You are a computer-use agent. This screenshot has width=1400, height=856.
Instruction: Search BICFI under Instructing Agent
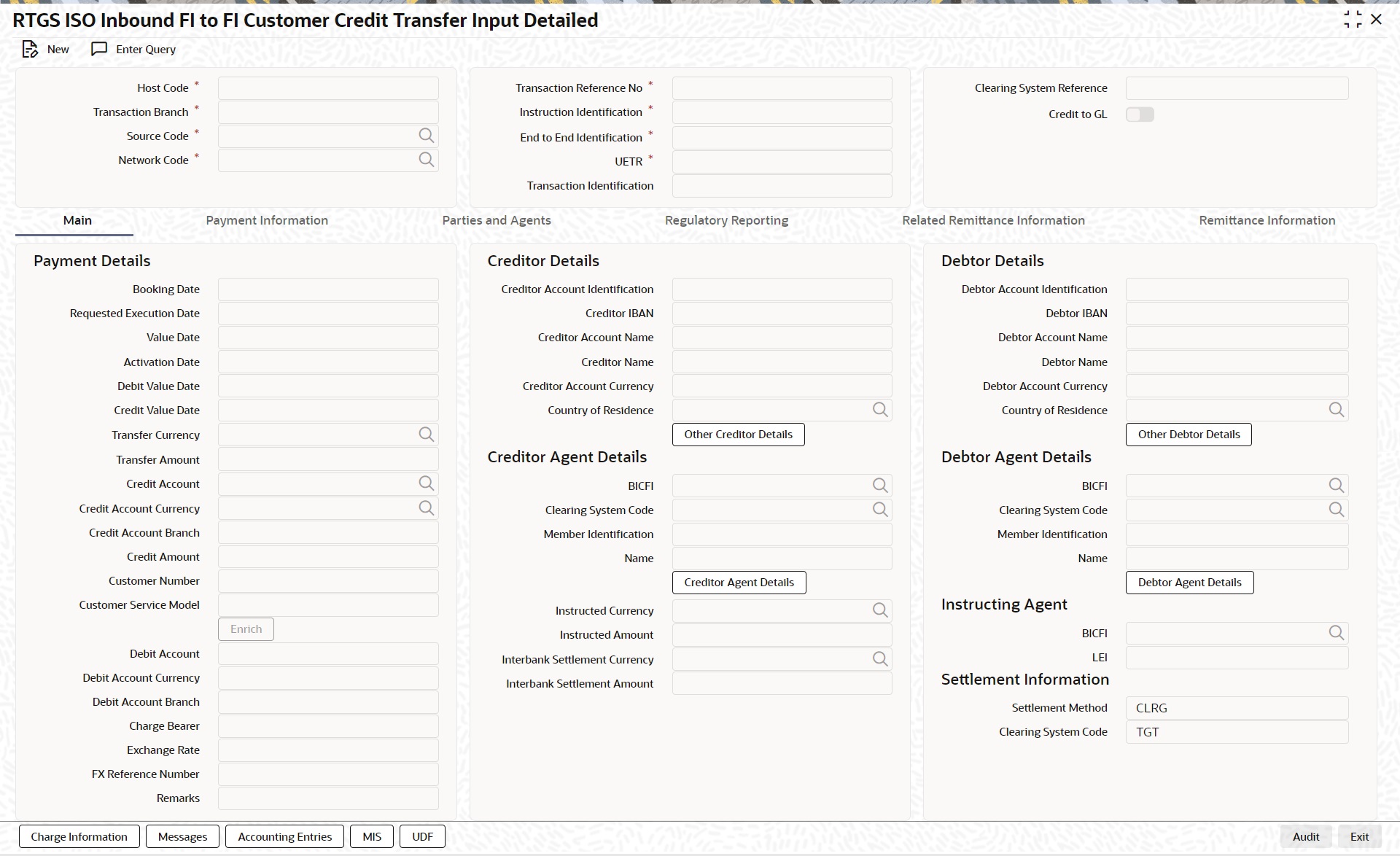[1336, 633]
